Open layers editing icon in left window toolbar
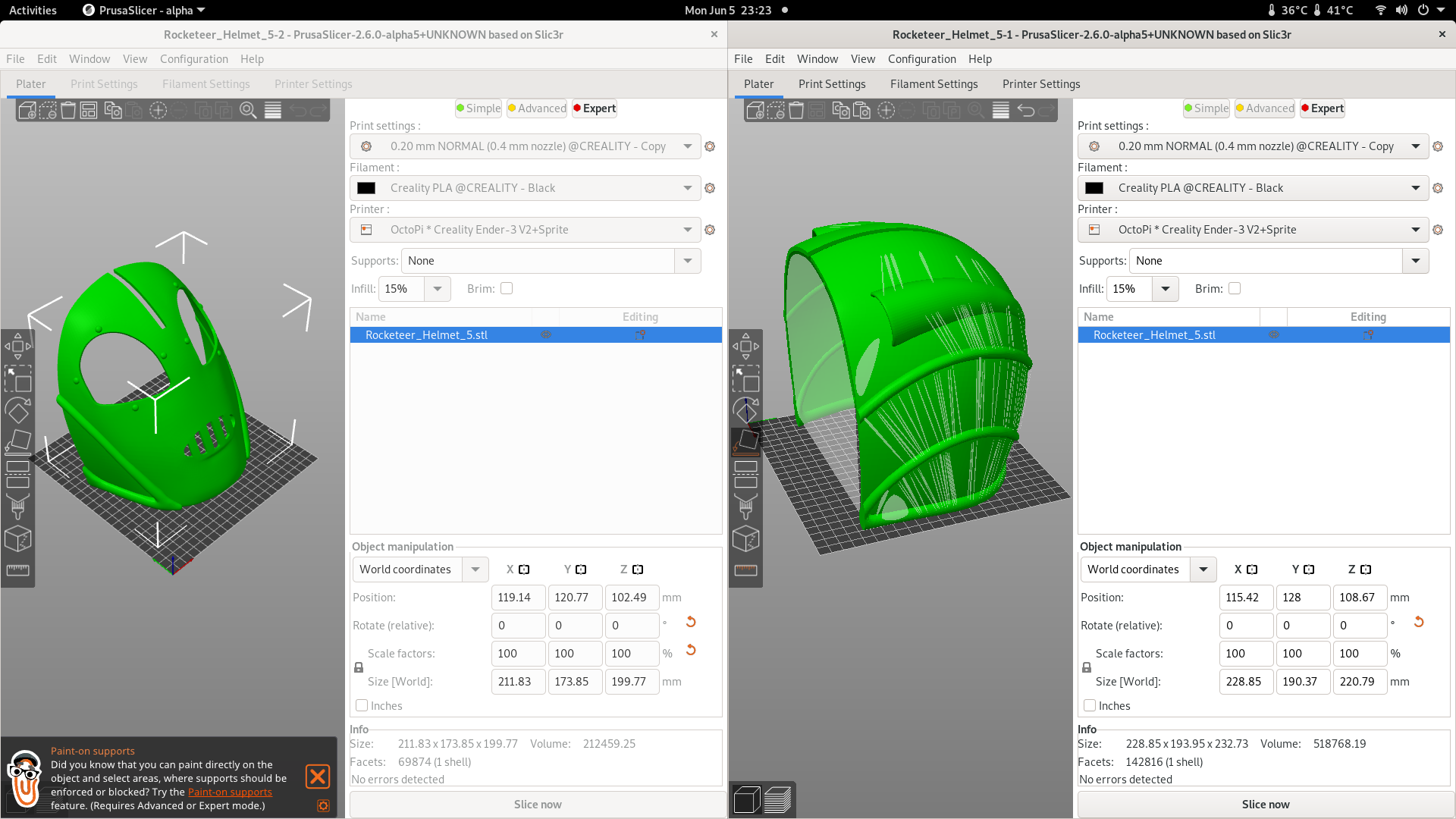 click(x=273, y=111)
